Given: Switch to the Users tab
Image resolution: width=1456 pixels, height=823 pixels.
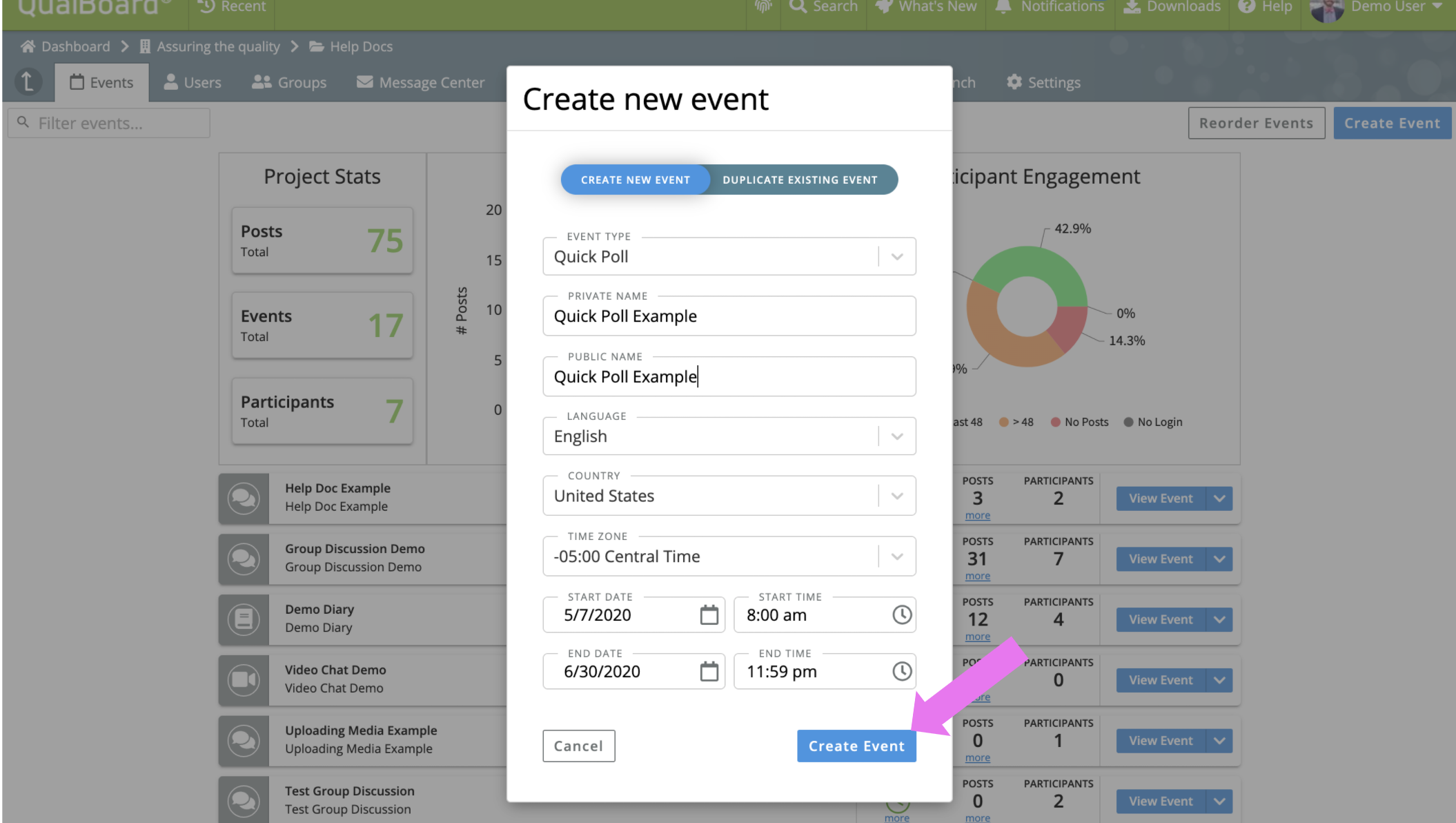Looking at the screenshot, I should [193, 83].
